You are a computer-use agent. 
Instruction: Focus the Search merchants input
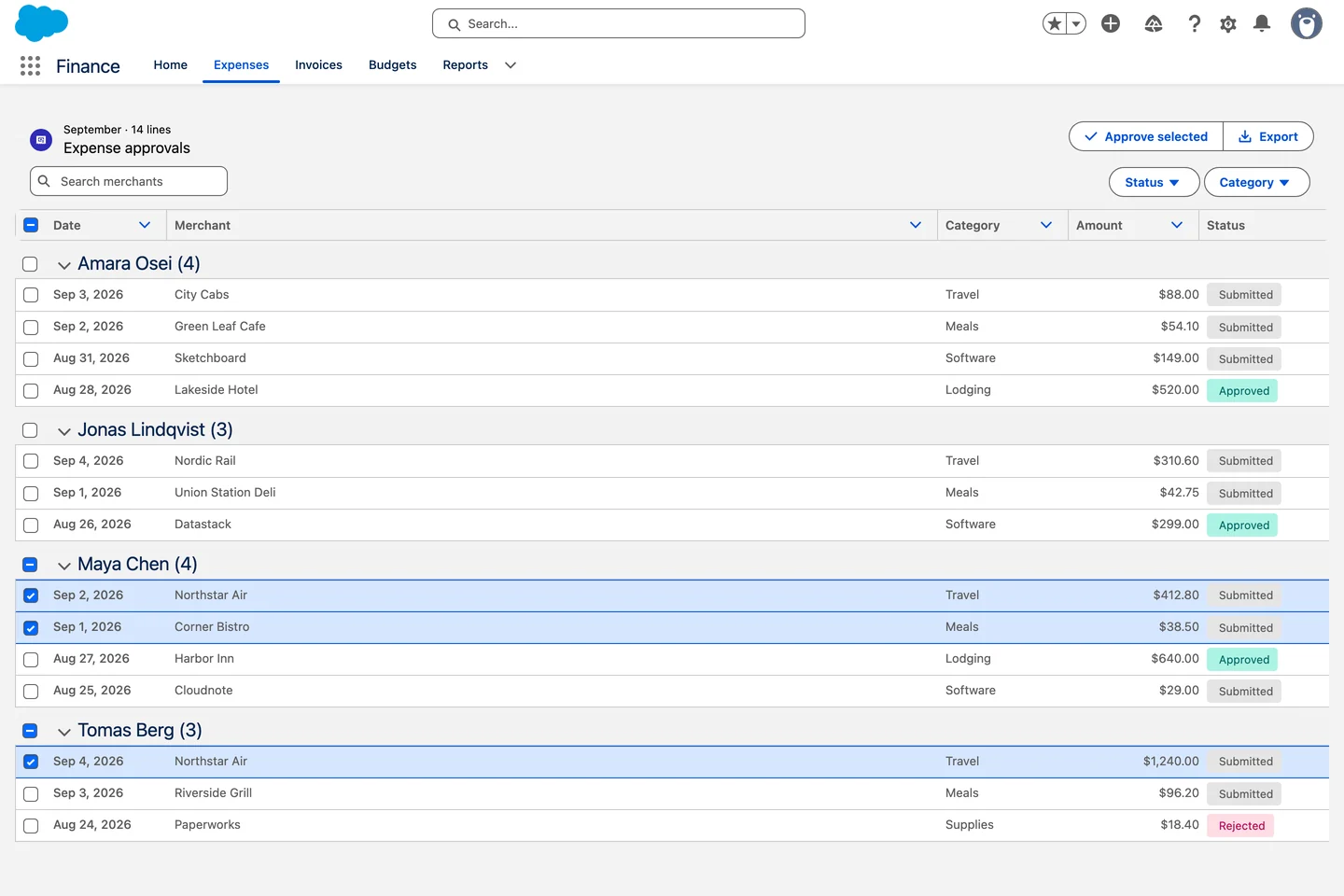(x=129, y=181)
